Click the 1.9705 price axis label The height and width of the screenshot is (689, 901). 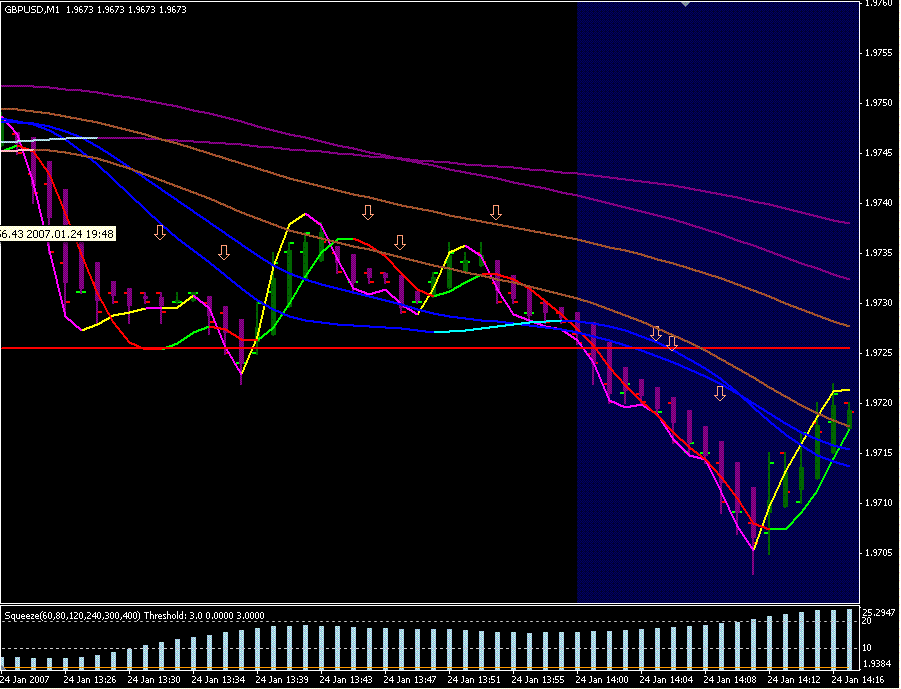(877, 553)
